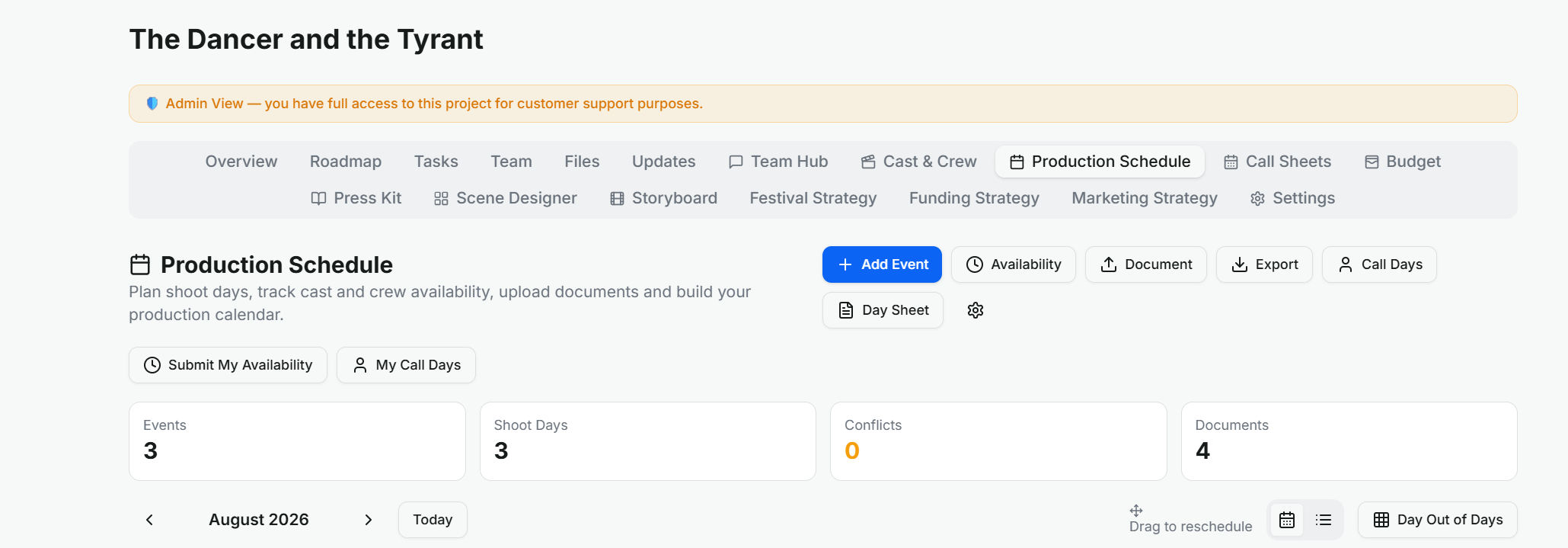The height and width of the screenshot is (548, 1568).
Task: Open the schedule settings gear icon
Action: coord(976,310)
